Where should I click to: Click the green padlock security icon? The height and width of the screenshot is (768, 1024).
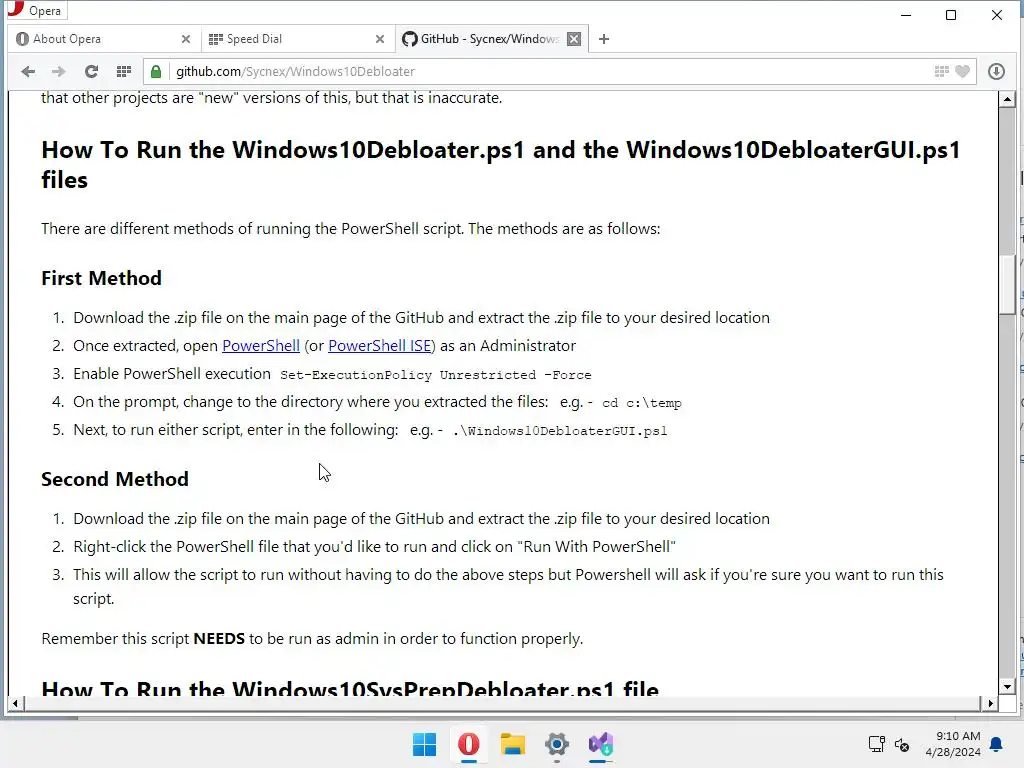coord(155,72)
